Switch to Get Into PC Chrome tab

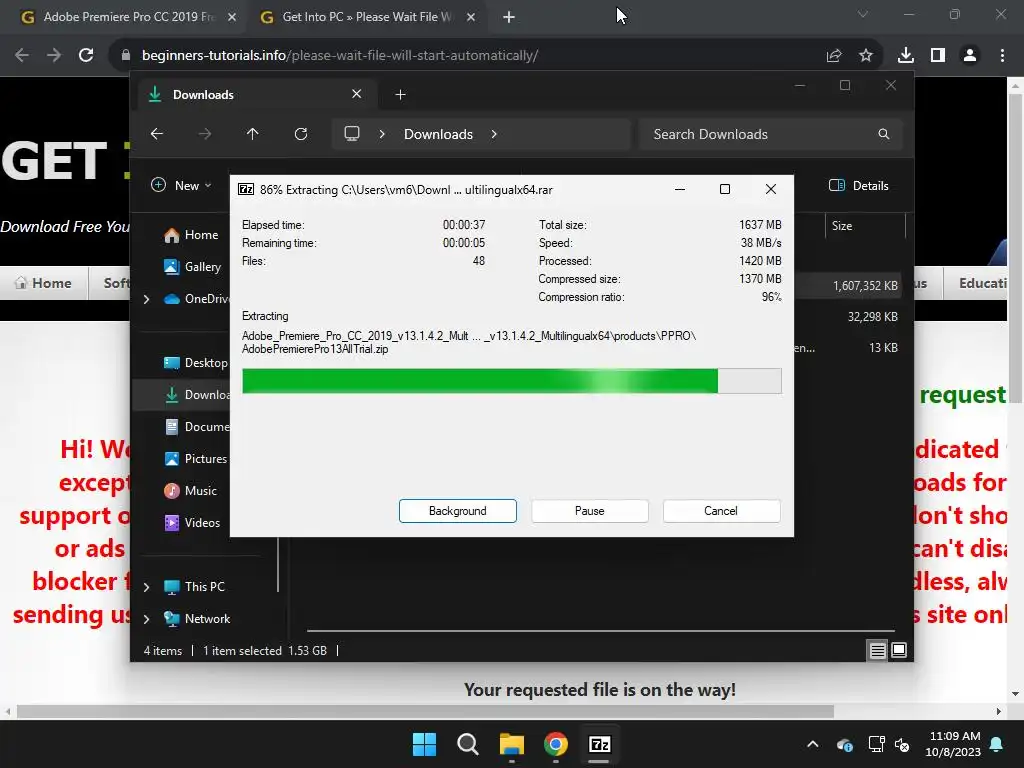click(368, 17)
